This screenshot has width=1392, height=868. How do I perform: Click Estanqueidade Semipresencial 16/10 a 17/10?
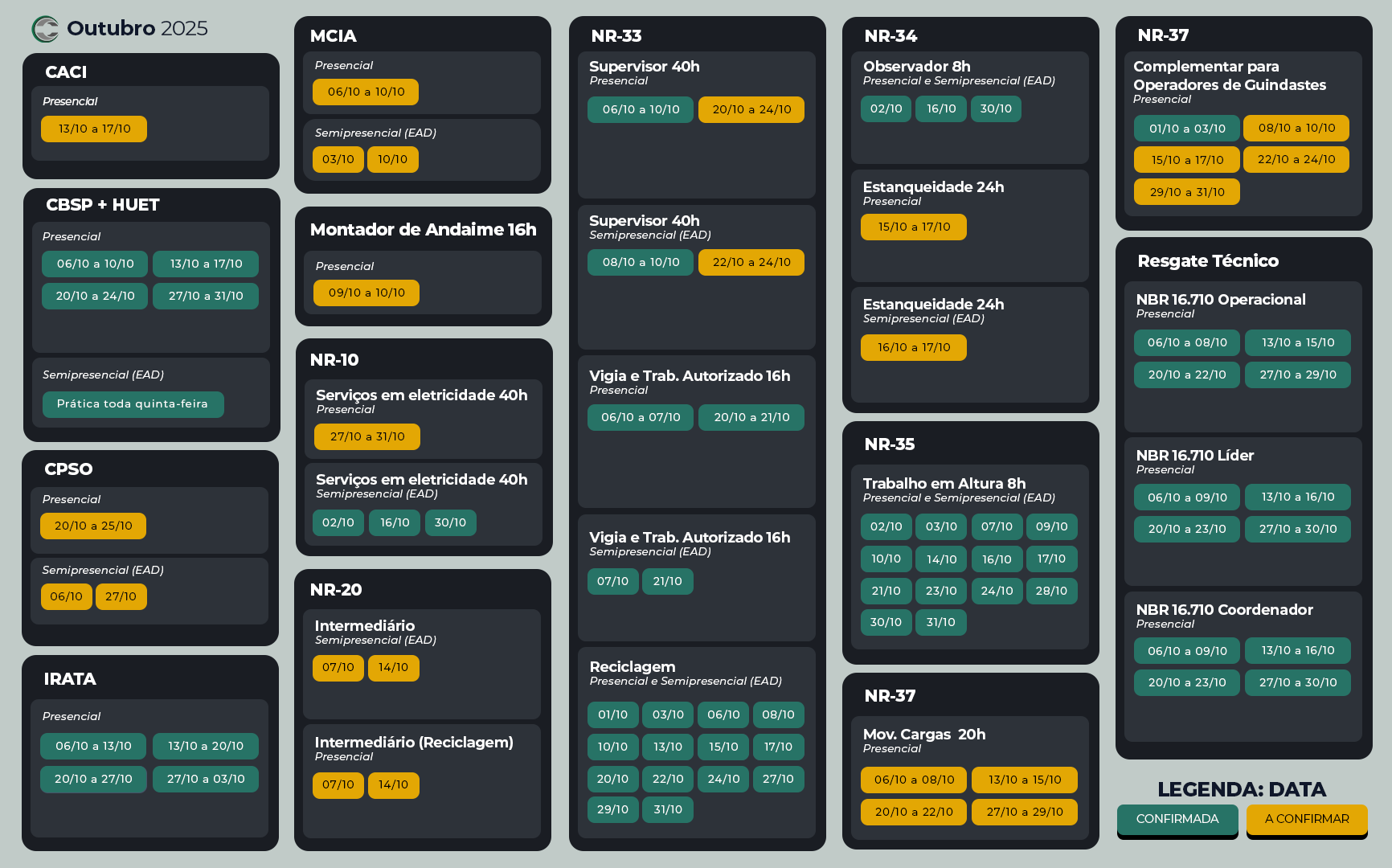pos(913,348)
